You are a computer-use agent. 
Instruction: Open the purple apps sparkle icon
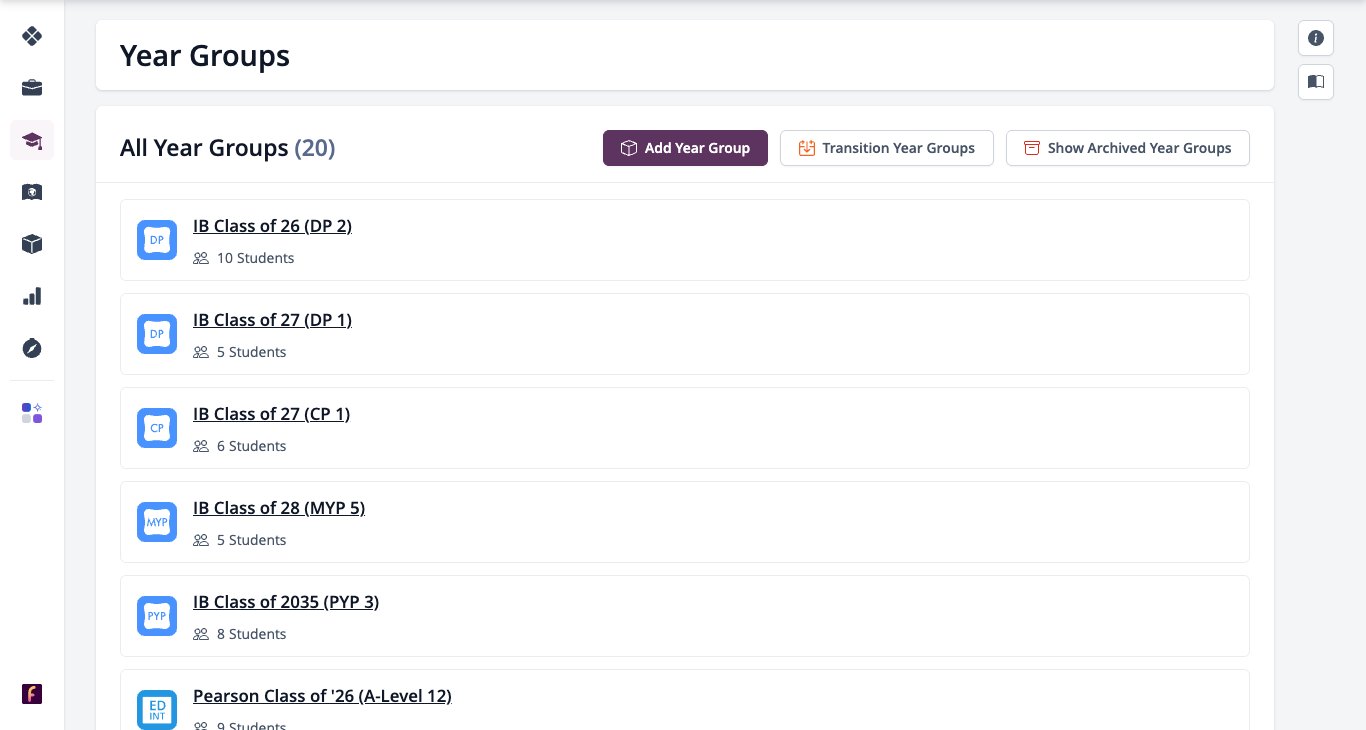tap(32, 413)
